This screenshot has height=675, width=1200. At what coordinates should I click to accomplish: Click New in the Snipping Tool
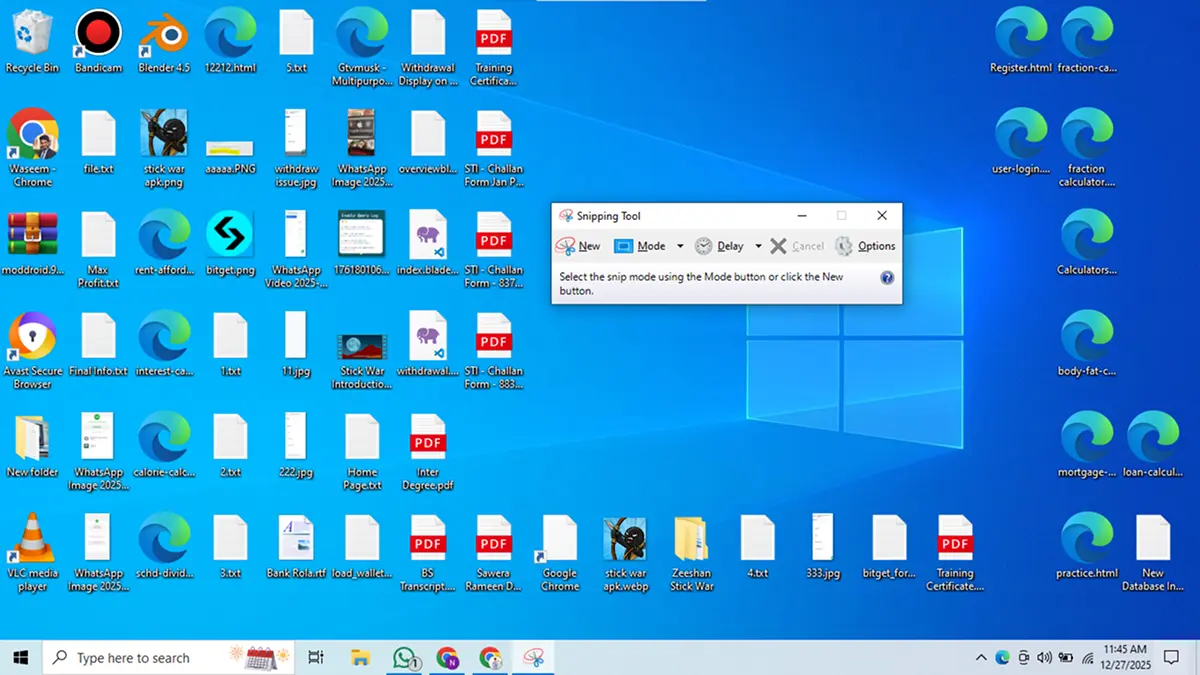coord(579,246)
